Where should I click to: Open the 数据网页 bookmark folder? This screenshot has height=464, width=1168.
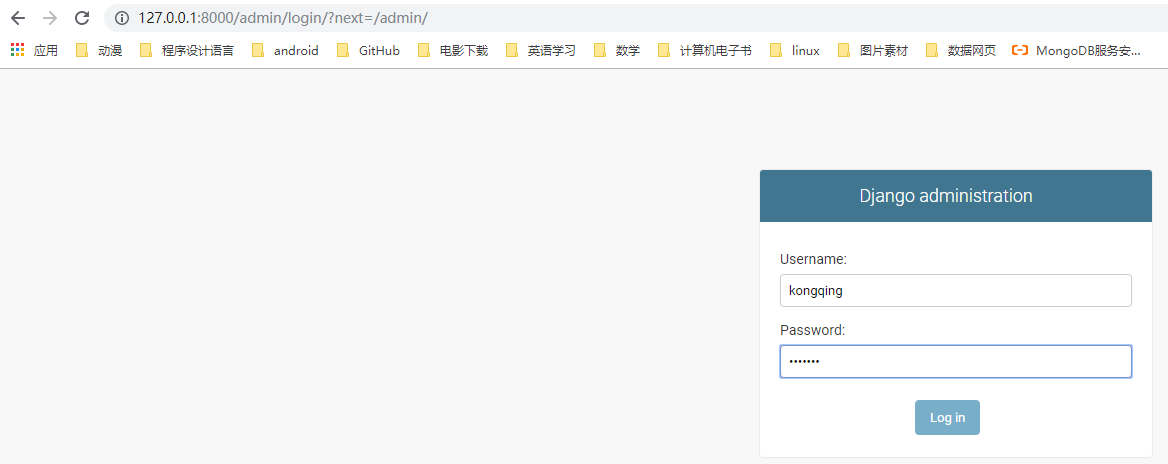tap(961, 51)
